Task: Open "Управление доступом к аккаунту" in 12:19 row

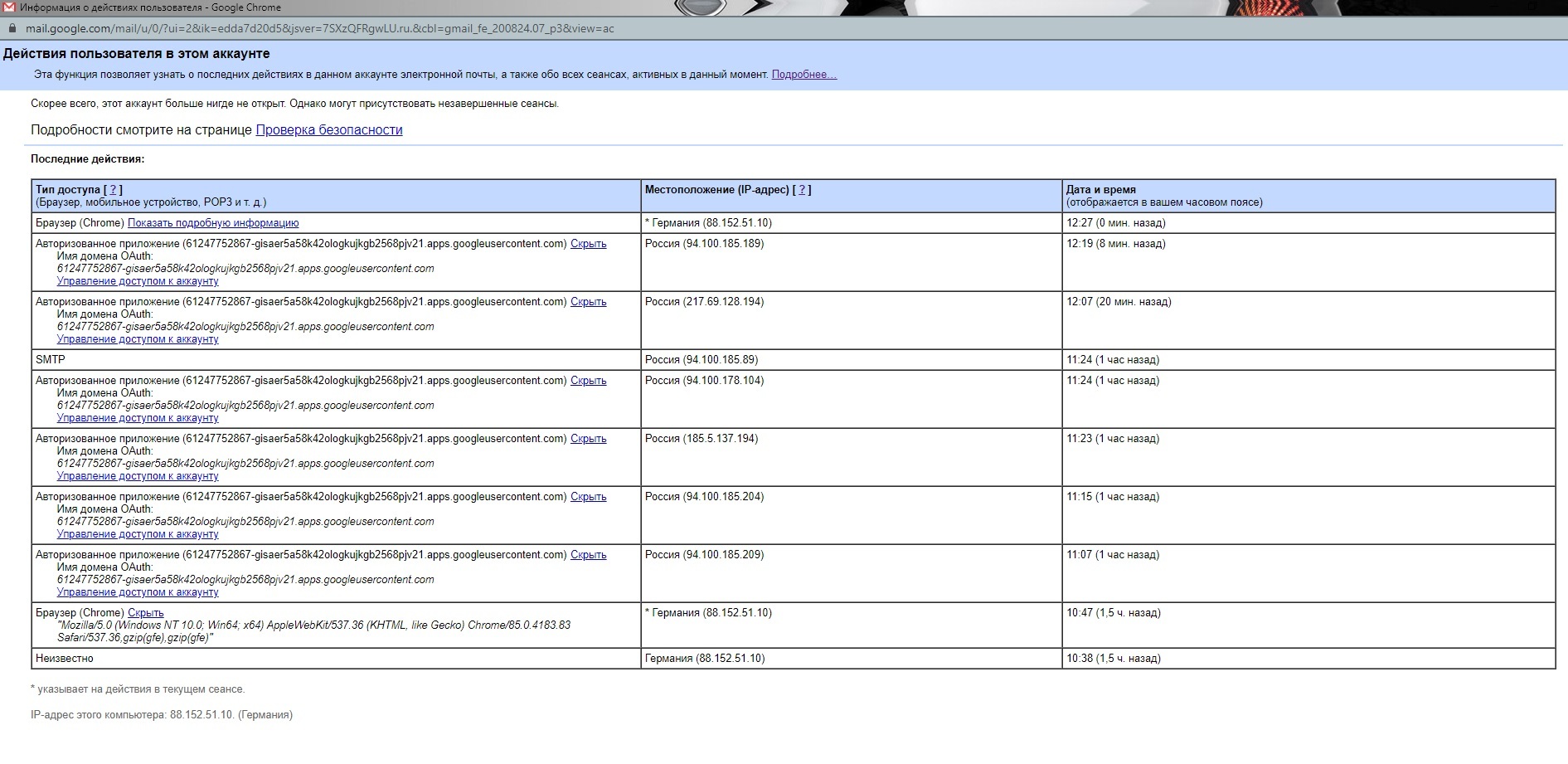Action: click(138, 281)
